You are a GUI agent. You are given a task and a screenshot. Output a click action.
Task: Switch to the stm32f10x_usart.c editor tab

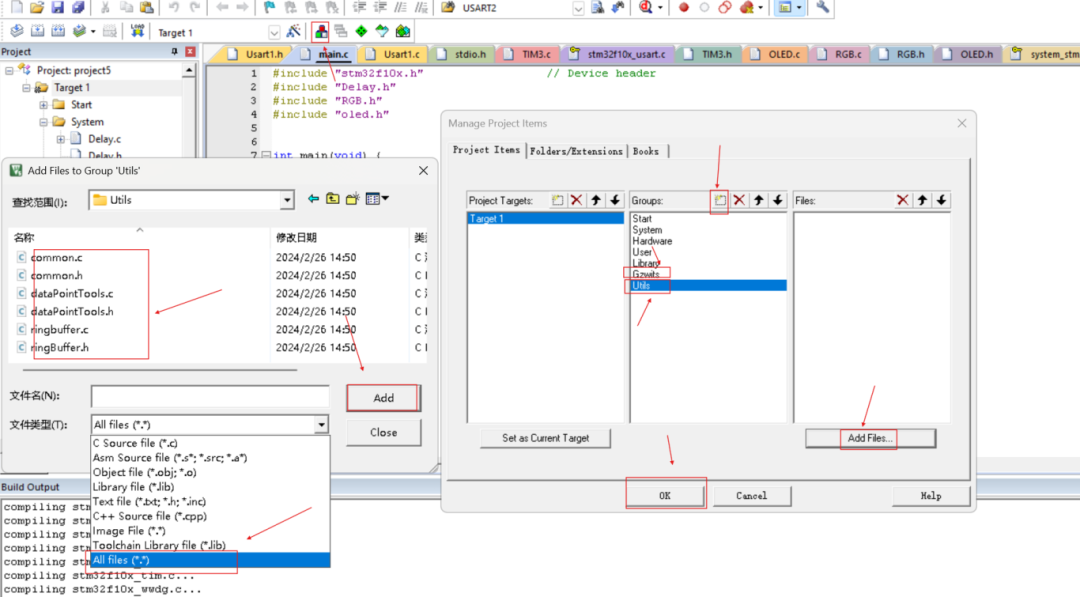[x=619, y=54]
